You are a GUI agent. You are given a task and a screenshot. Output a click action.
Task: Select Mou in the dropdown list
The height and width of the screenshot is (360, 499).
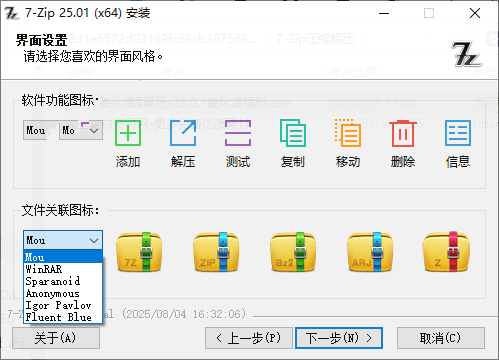click(63, 257)
